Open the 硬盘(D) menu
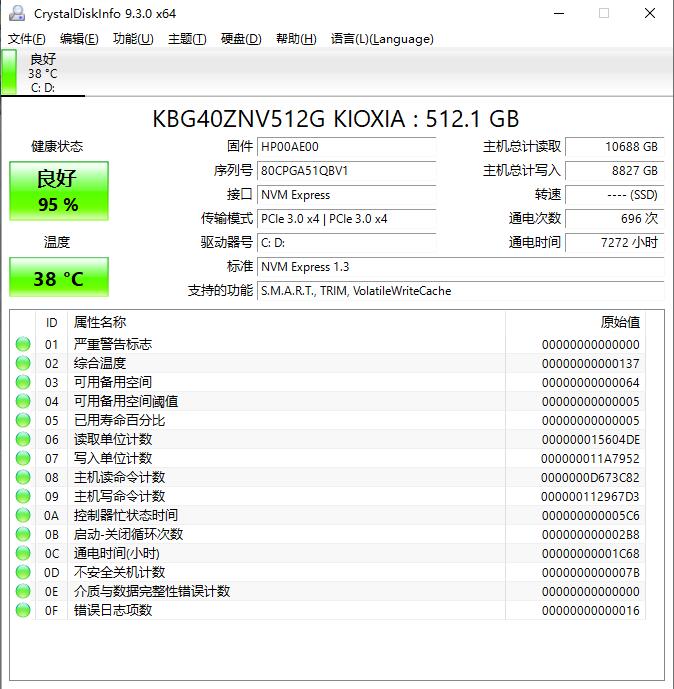This screenshot has height=689, width=674. (241, 39)
